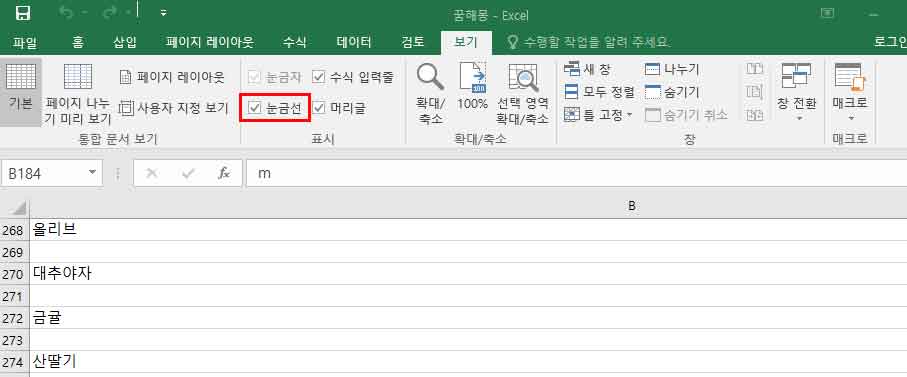Image resolution: width=907 pixels, height=377 pixels.
Task: Switch to the 삽입 ribbon tab
Action: pyautogui.click(x=125, y=42)
